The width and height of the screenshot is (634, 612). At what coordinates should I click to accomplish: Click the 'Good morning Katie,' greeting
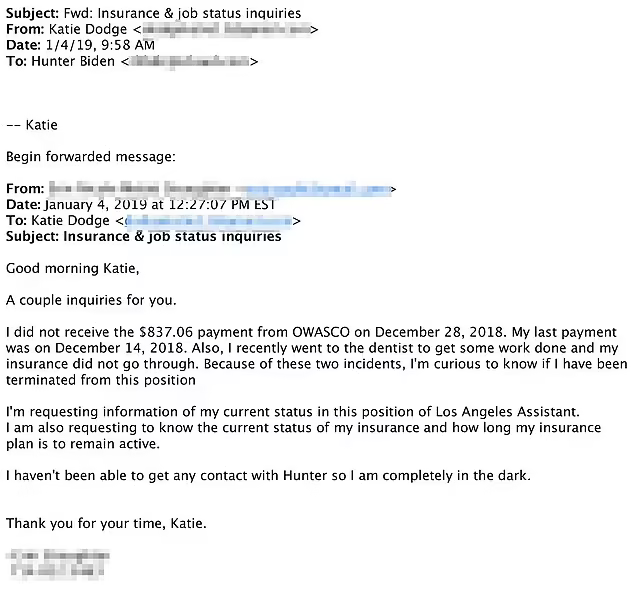pyautogui.click(x=72, y=268)
